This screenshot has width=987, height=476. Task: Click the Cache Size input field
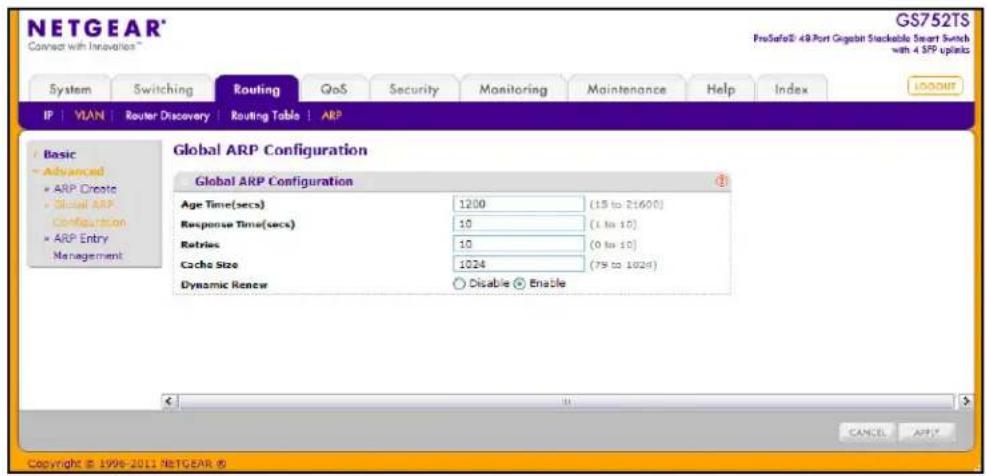518,264
